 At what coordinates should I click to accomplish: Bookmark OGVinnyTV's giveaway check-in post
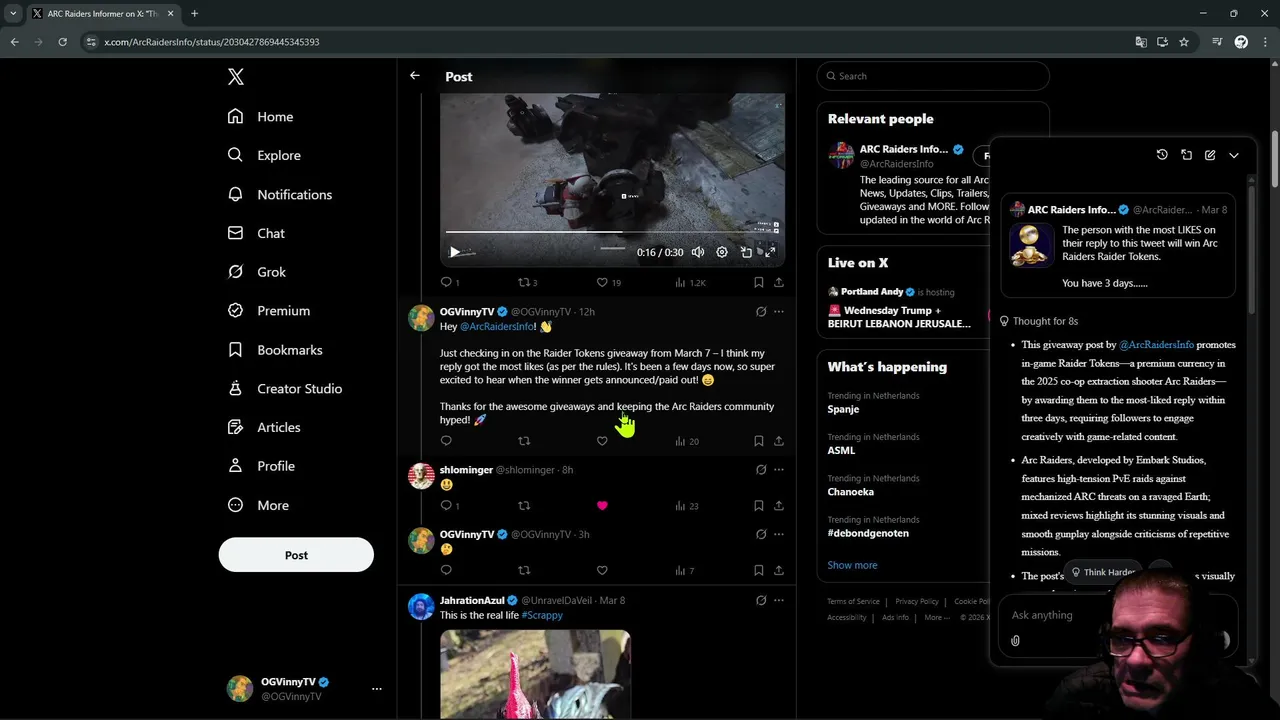point(758,441)
